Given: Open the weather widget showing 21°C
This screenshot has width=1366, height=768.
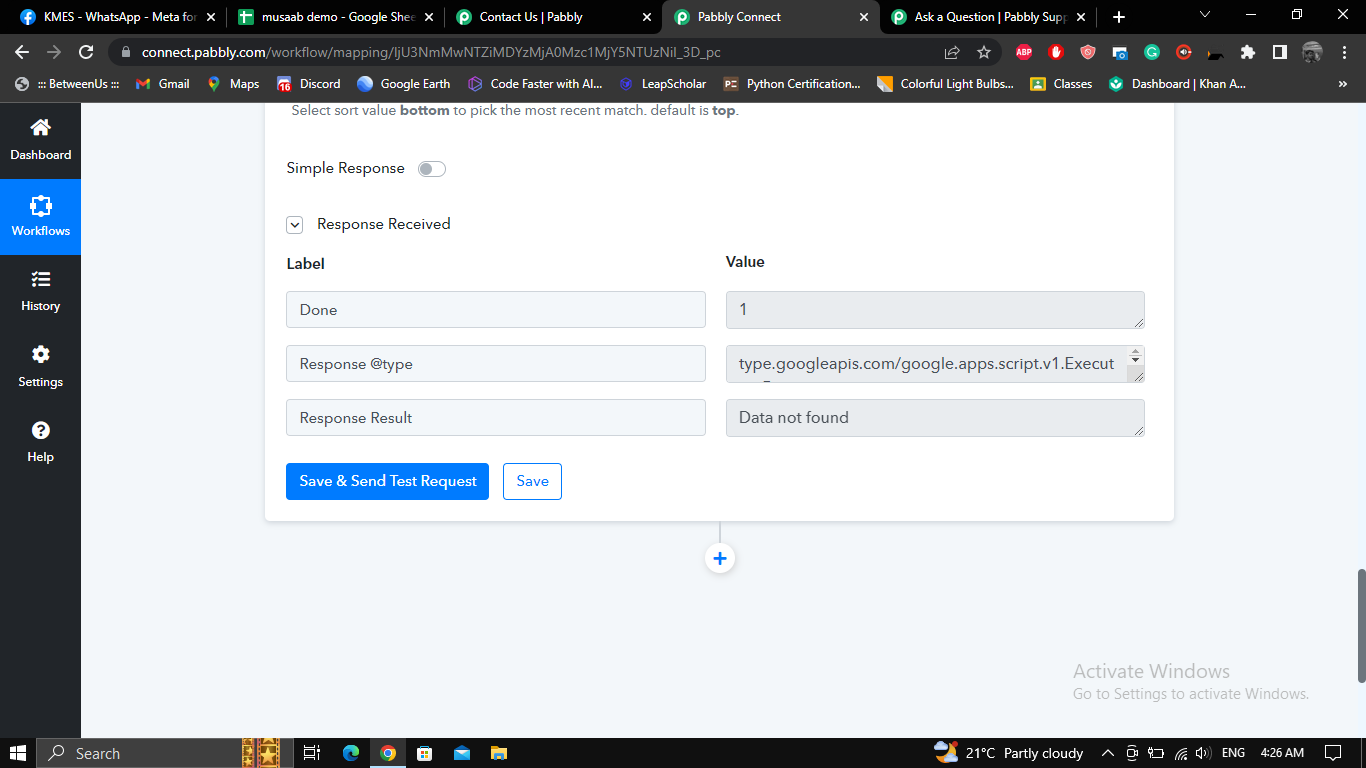Looking at the screenshot, I should (1008, 753).
